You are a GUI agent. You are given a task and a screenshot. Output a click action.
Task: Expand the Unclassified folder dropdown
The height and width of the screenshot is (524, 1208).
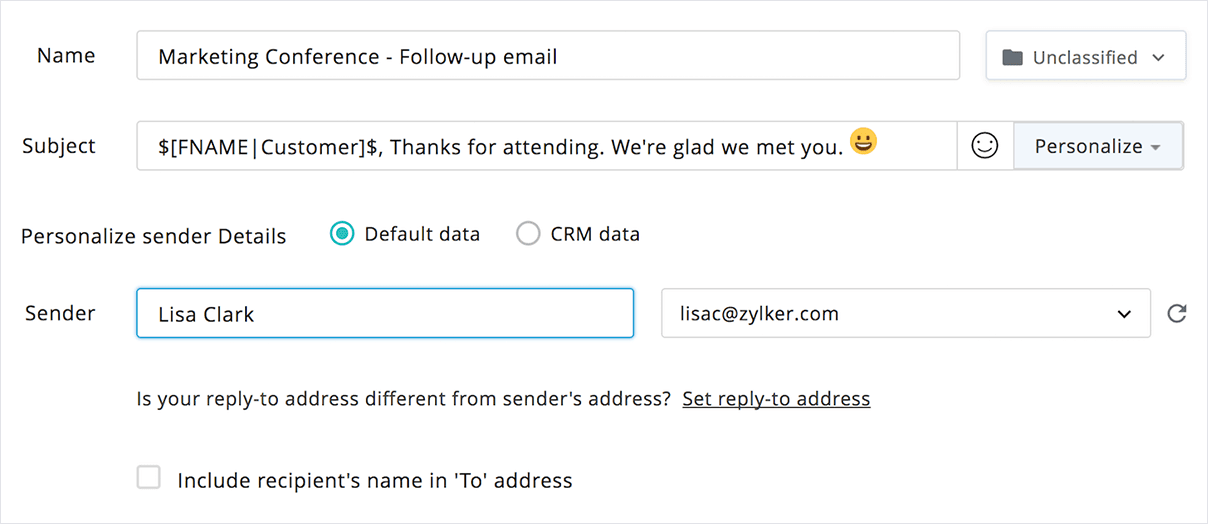[x=1086, y=56]
